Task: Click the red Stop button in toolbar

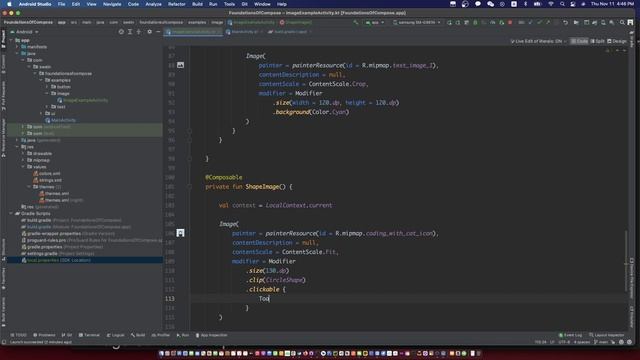Action: pos(510,22)
